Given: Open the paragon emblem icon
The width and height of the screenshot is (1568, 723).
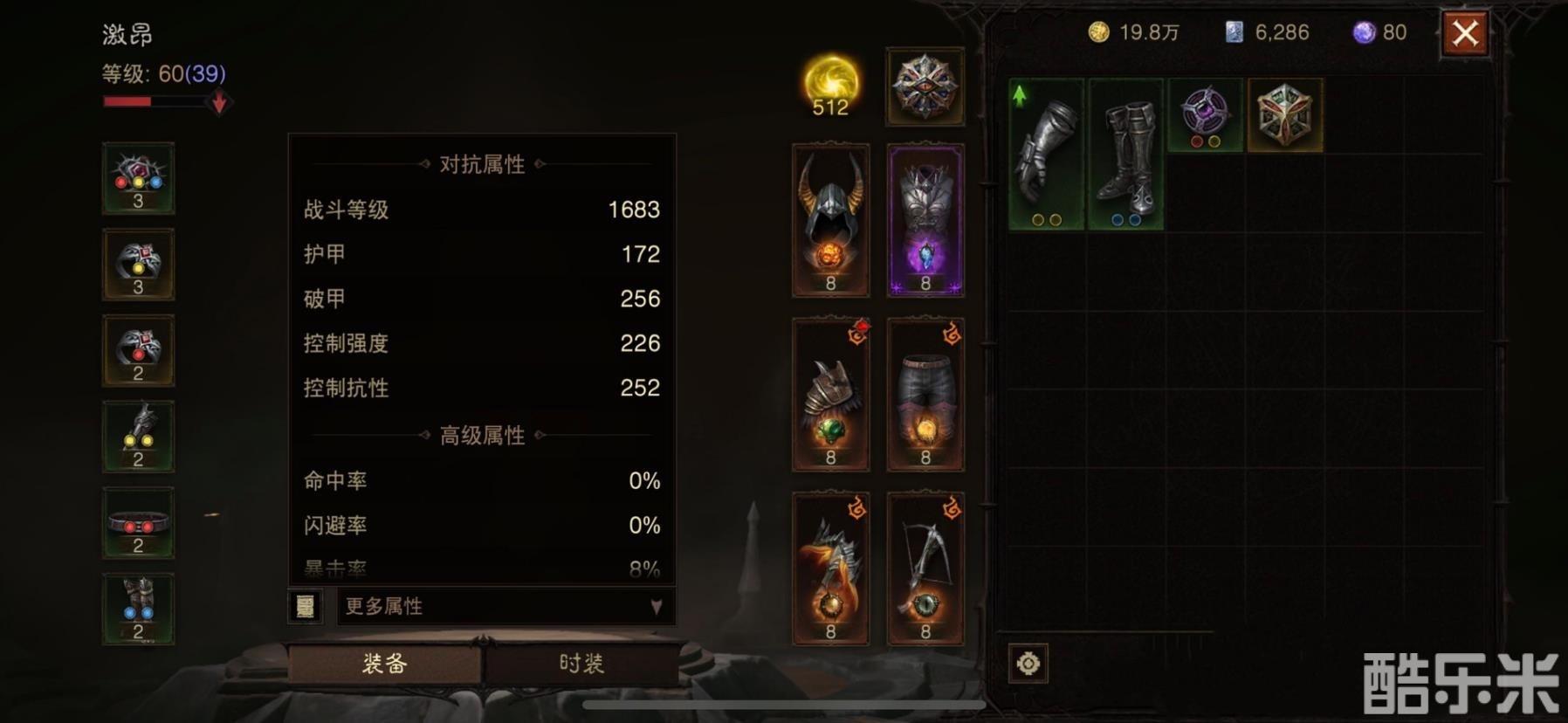Looking at the screenshot, I should [925, 86].
